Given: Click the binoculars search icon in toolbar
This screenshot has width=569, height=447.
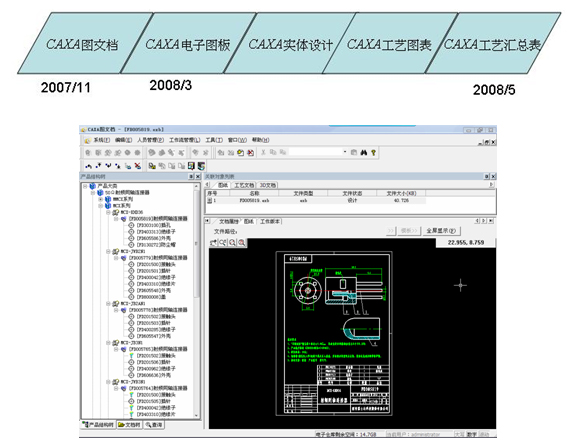Looking at the screenshot, I should (x=364, y=153).
